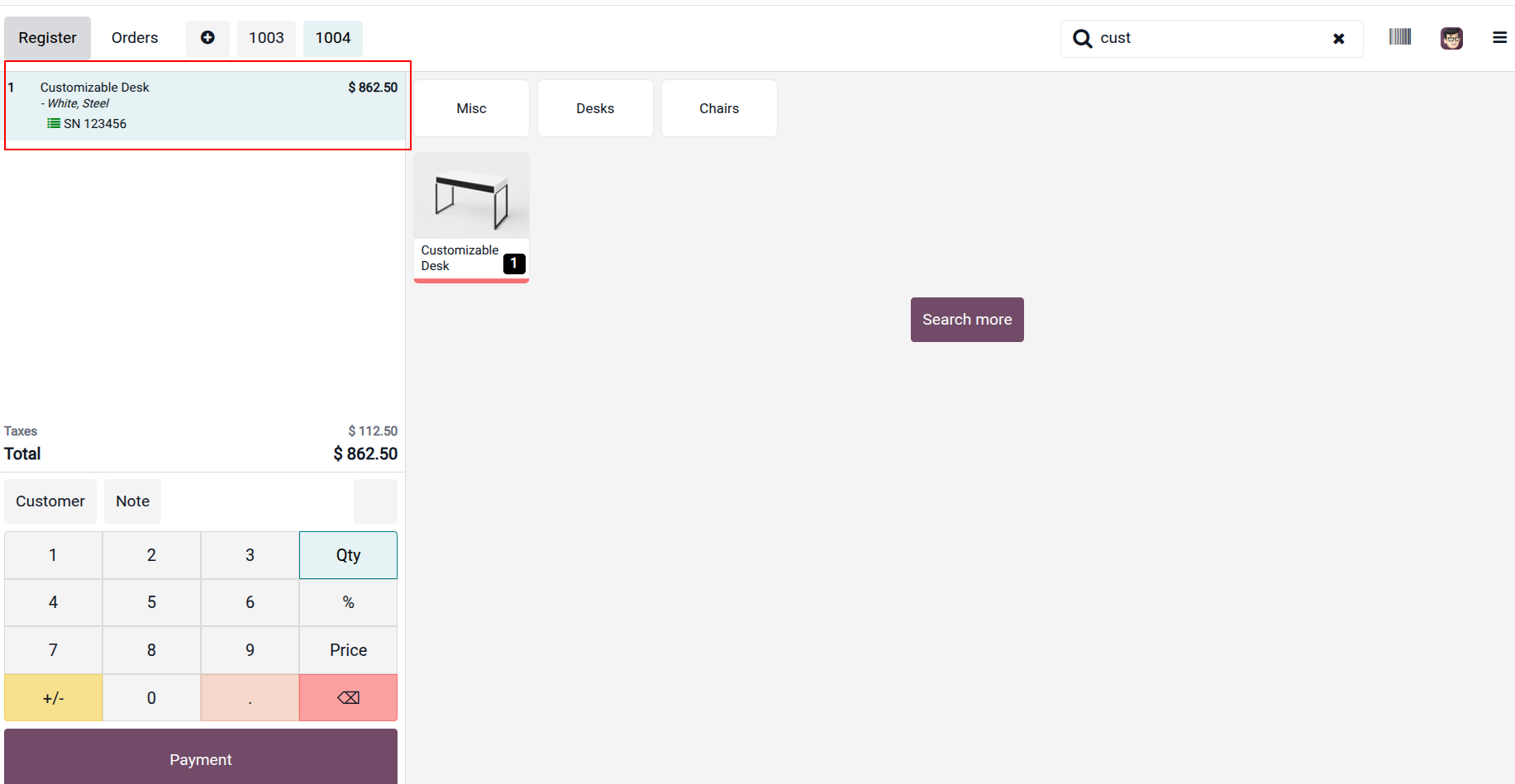Viewport: 1515px width, 784px height.
Task: Click the quantity badge on Customizable Desk card
Action: (514, 264)
